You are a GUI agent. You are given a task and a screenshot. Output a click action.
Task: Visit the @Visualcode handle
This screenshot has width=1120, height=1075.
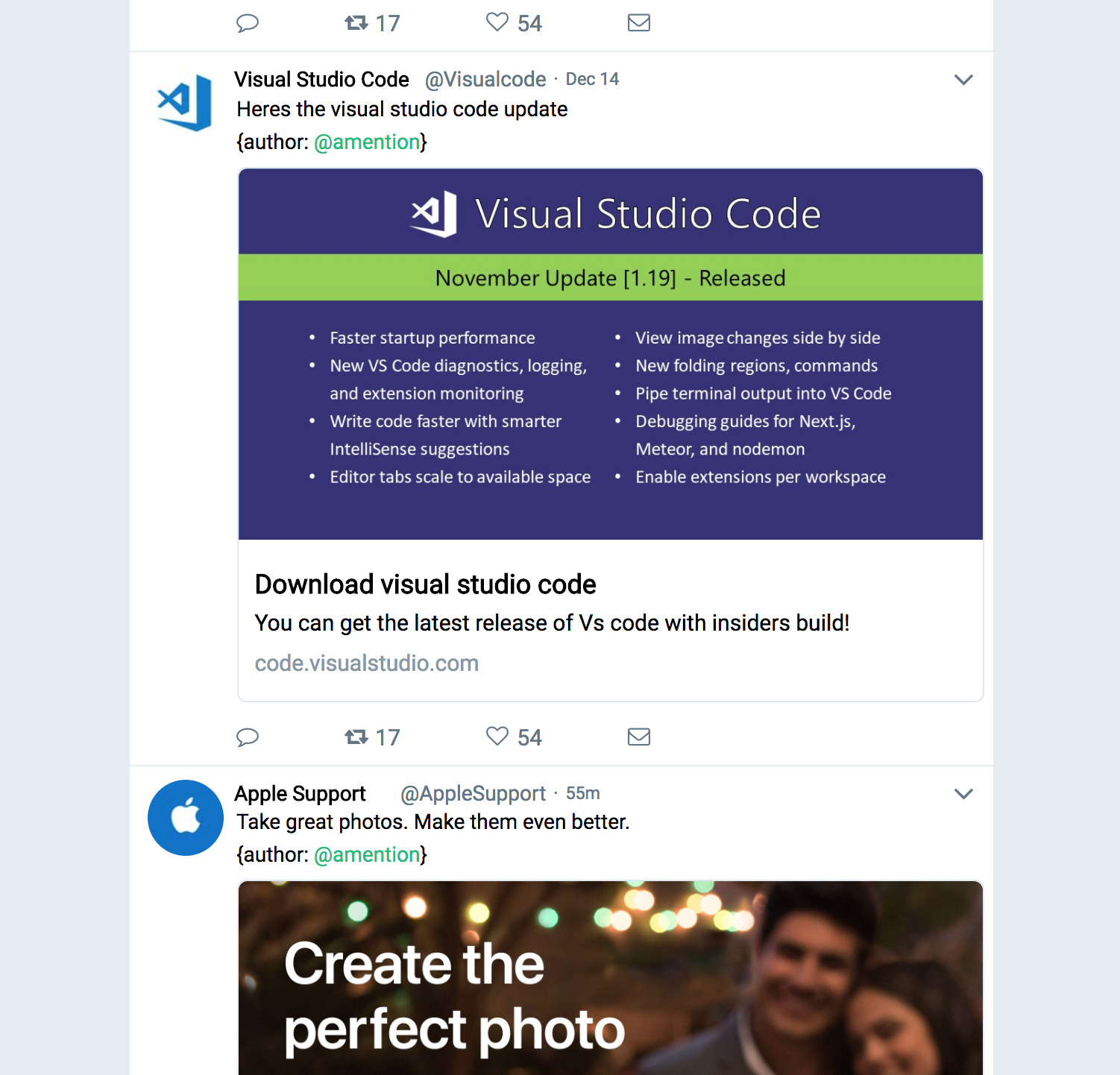coord(485,79)
